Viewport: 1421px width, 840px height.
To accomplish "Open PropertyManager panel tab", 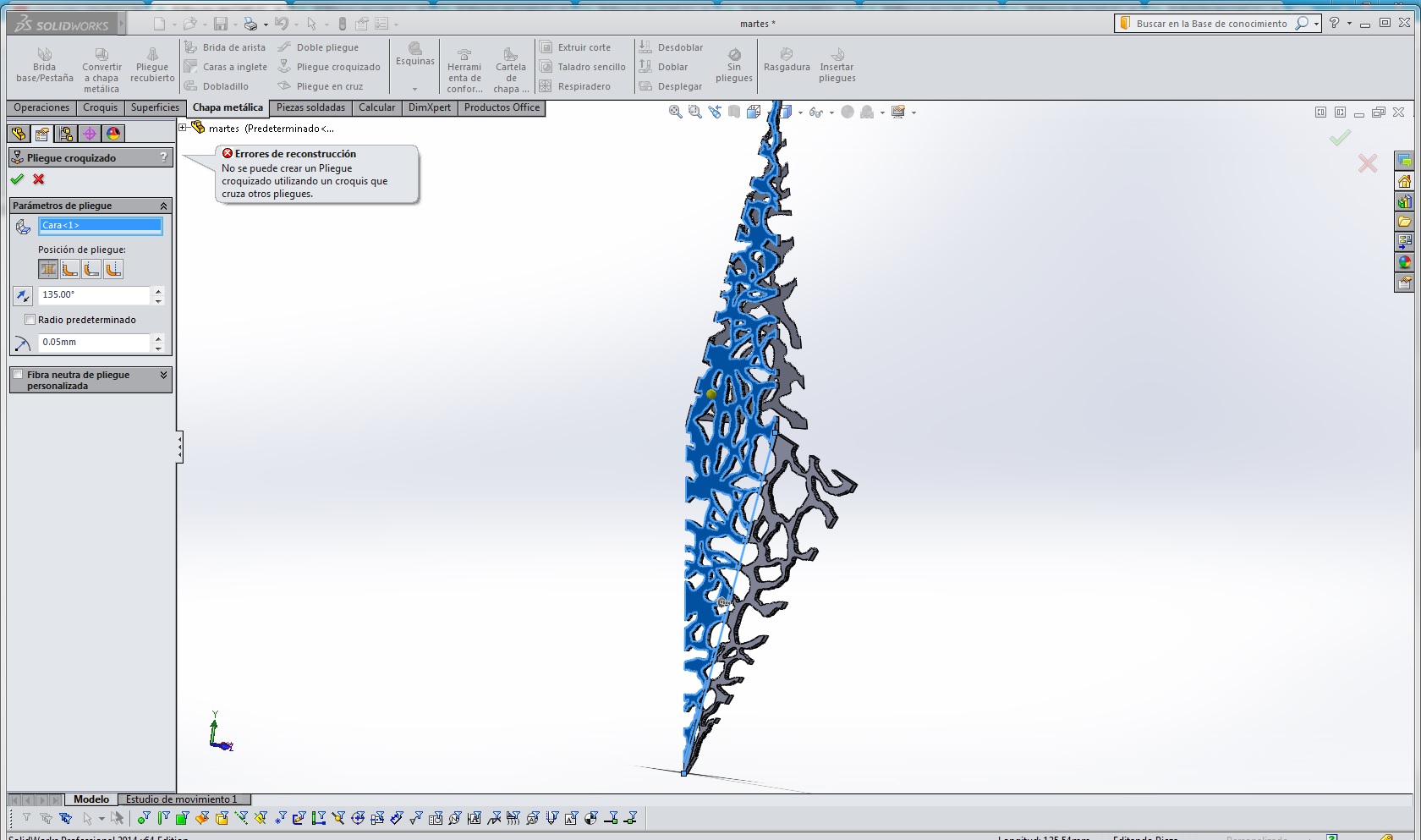I will tap(42, 134).
